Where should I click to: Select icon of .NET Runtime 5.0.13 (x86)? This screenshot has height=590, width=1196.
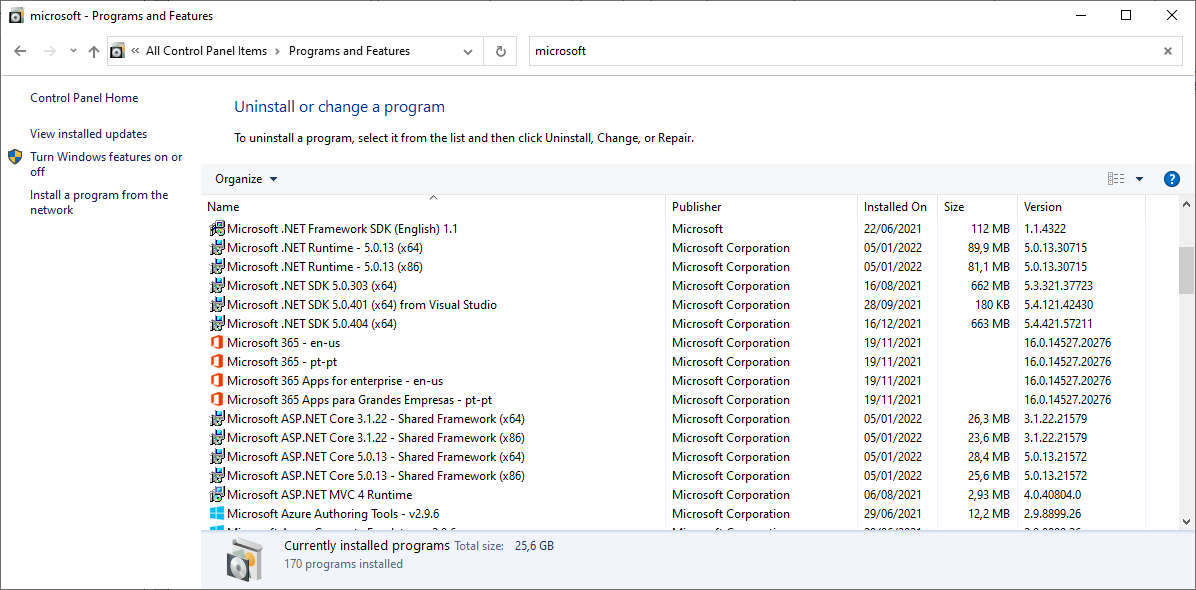pos(217,266)
